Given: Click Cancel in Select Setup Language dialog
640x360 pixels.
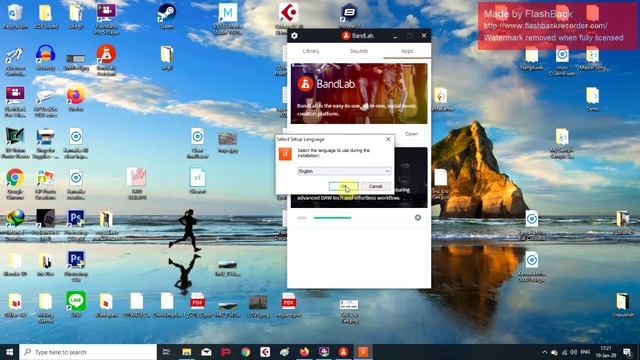Looking at the screenshot, I should [x=376, y=187].
